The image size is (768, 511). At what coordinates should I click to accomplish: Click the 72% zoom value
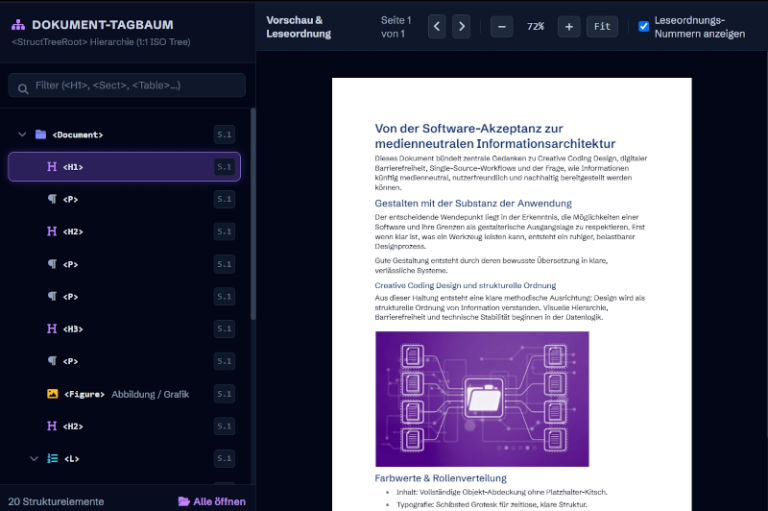535,26
